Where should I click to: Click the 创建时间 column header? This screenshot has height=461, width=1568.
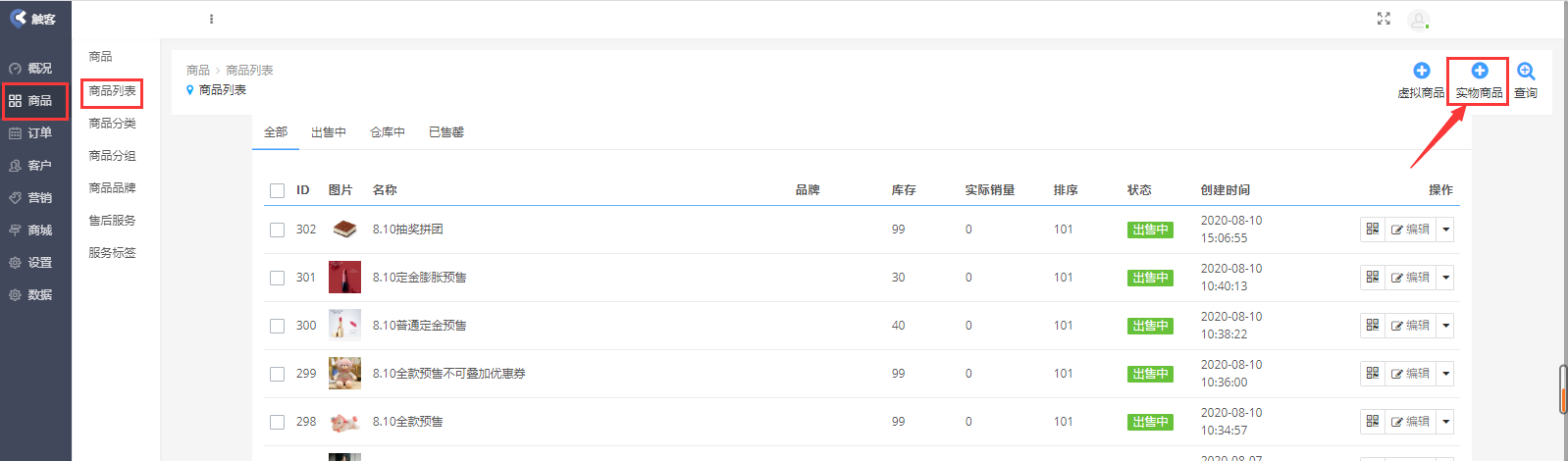point(1226,189)
